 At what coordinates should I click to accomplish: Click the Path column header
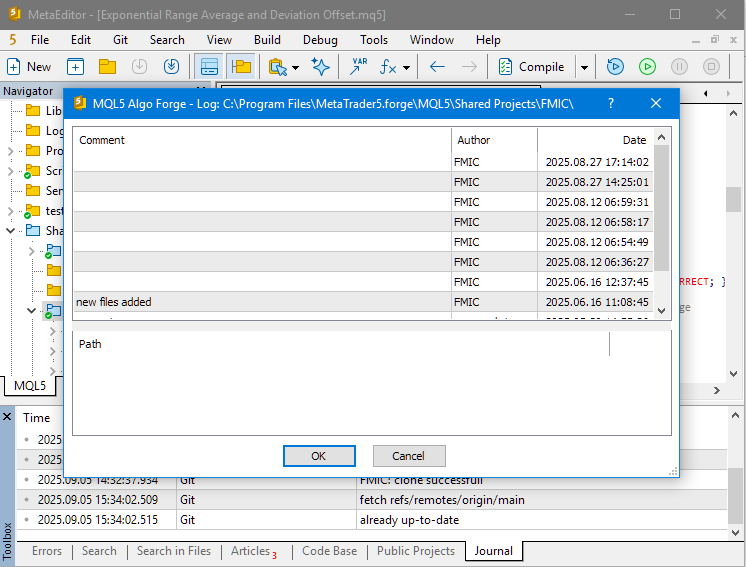click(x=341, y=344)
